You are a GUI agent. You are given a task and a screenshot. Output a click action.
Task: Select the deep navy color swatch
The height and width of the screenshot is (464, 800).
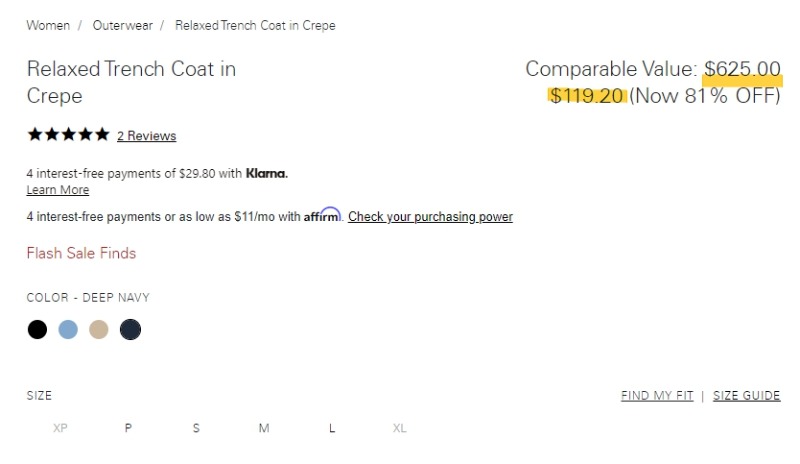point(130,329)
